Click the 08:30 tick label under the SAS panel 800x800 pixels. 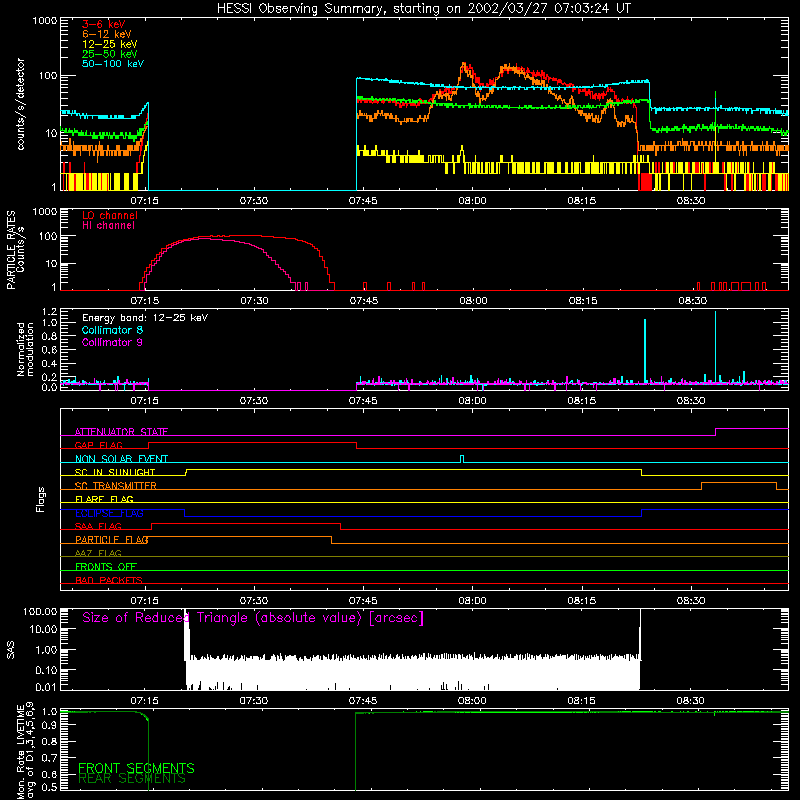pyautogui.click(x=690, y=701)
